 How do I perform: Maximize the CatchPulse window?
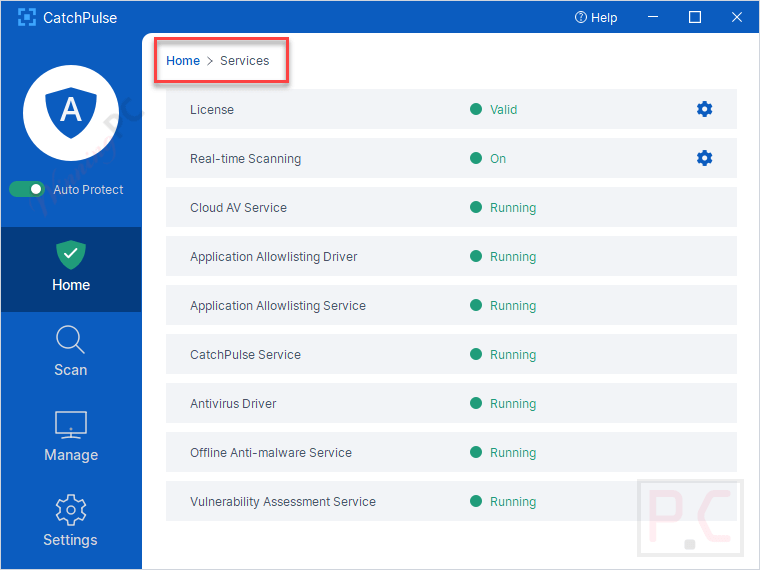(695, 17)
